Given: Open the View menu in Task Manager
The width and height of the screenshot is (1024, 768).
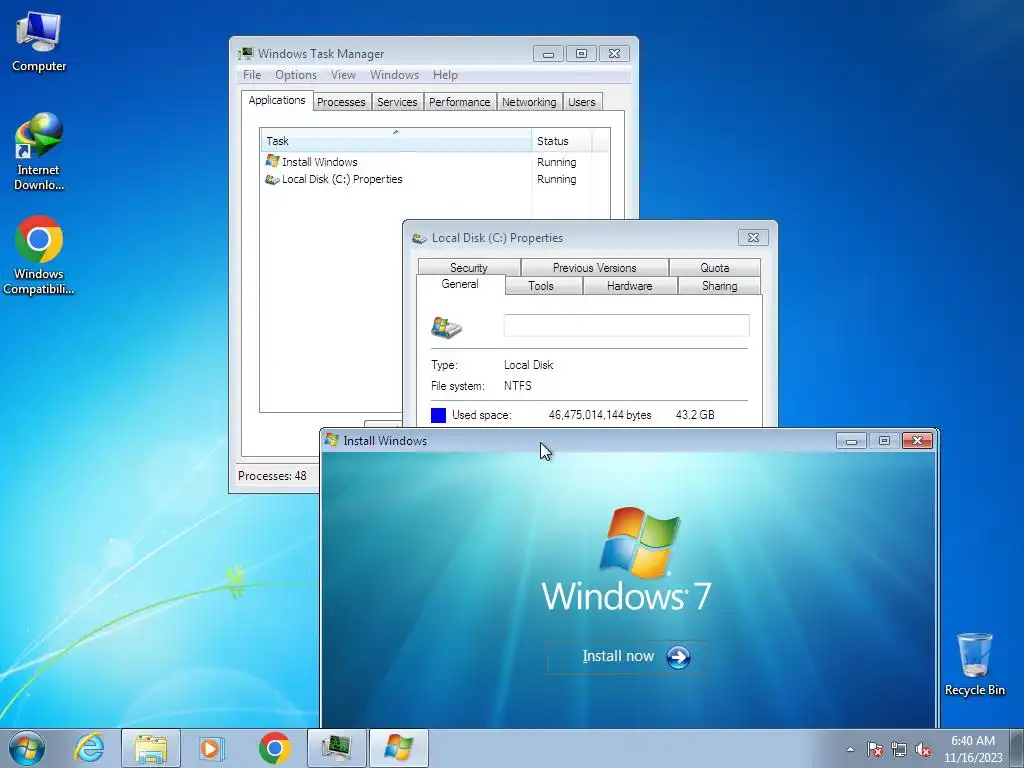Looking at the screenshot, I should pyautogui.click(x=343, y=75).
